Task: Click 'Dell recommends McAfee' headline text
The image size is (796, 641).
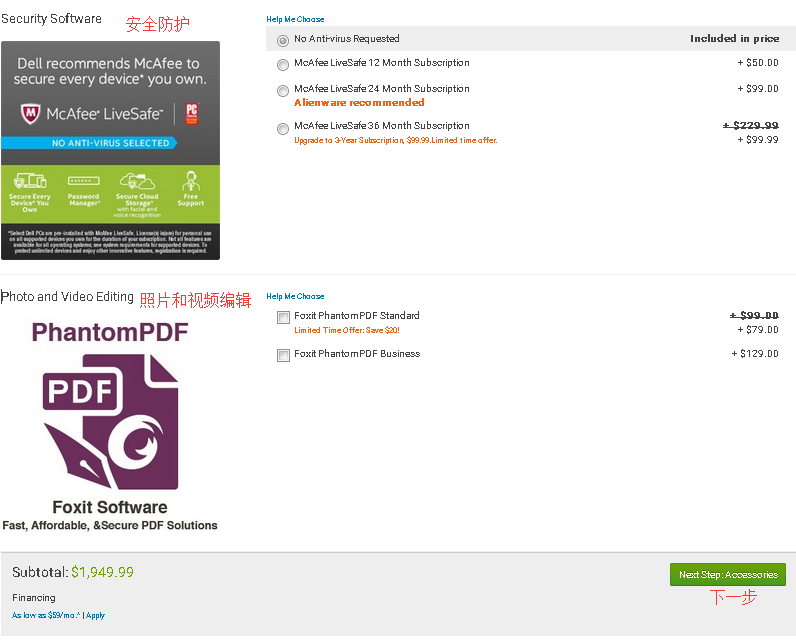Action: pyautogui.click(x=110, y=71)
